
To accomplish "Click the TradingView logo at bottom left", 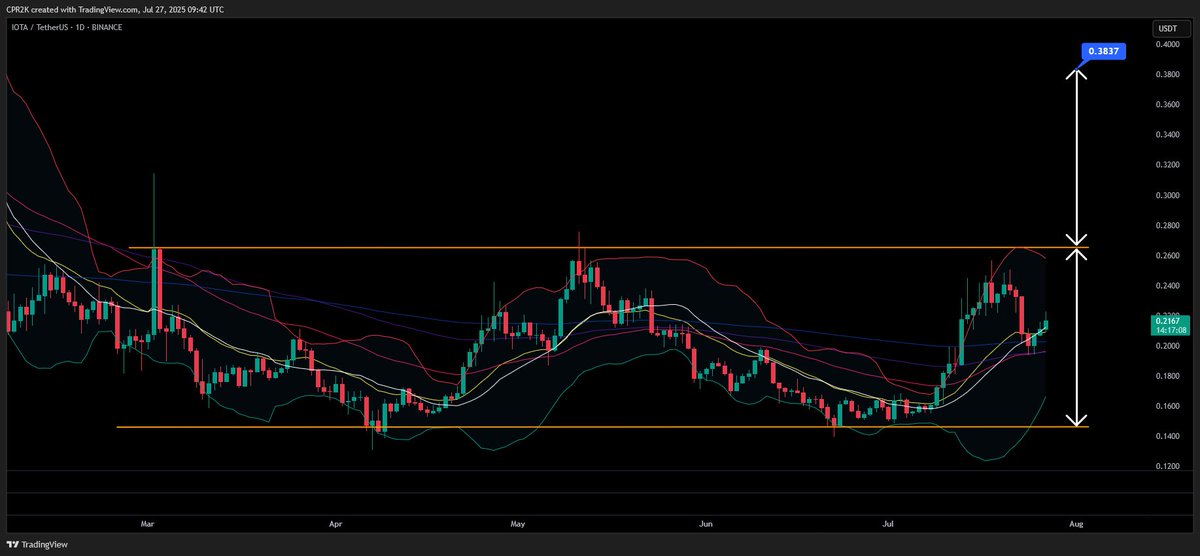I will [x=39, y=544].
